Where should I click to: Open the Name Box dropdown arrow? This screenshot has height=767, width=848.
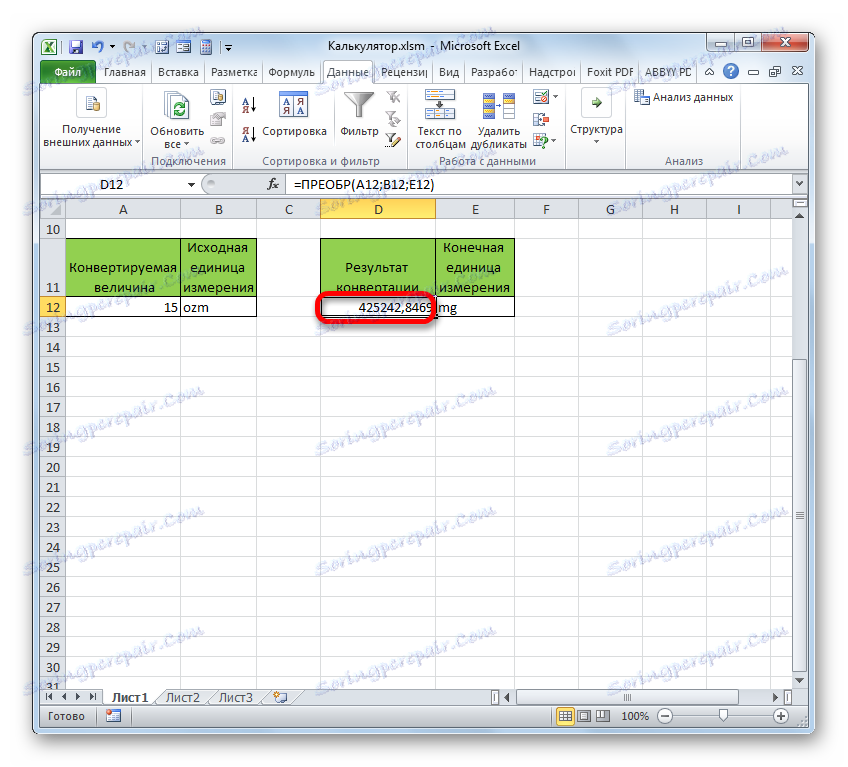click(x=191, y=185)
